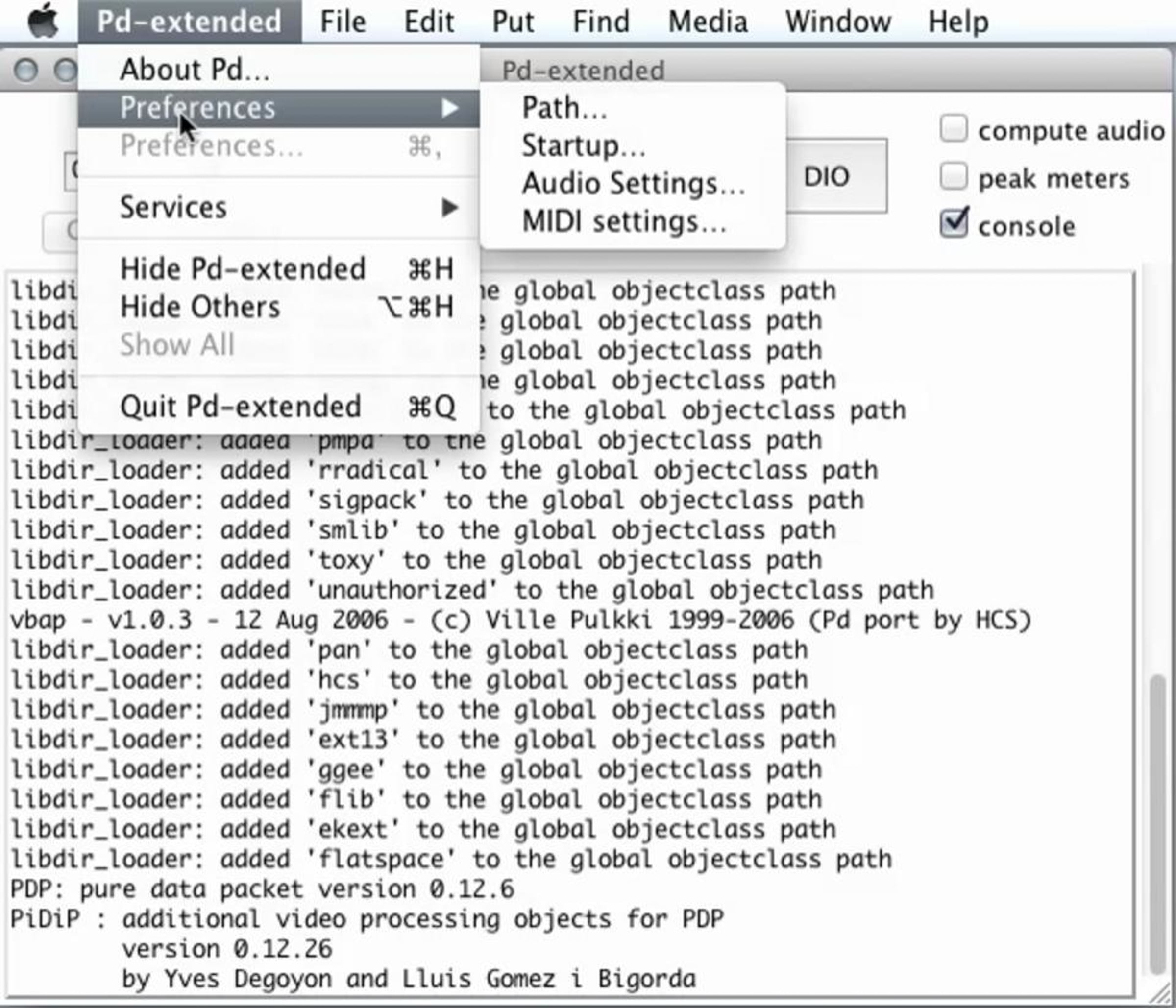Click Hide Others menu item

(x=200, y=307)
